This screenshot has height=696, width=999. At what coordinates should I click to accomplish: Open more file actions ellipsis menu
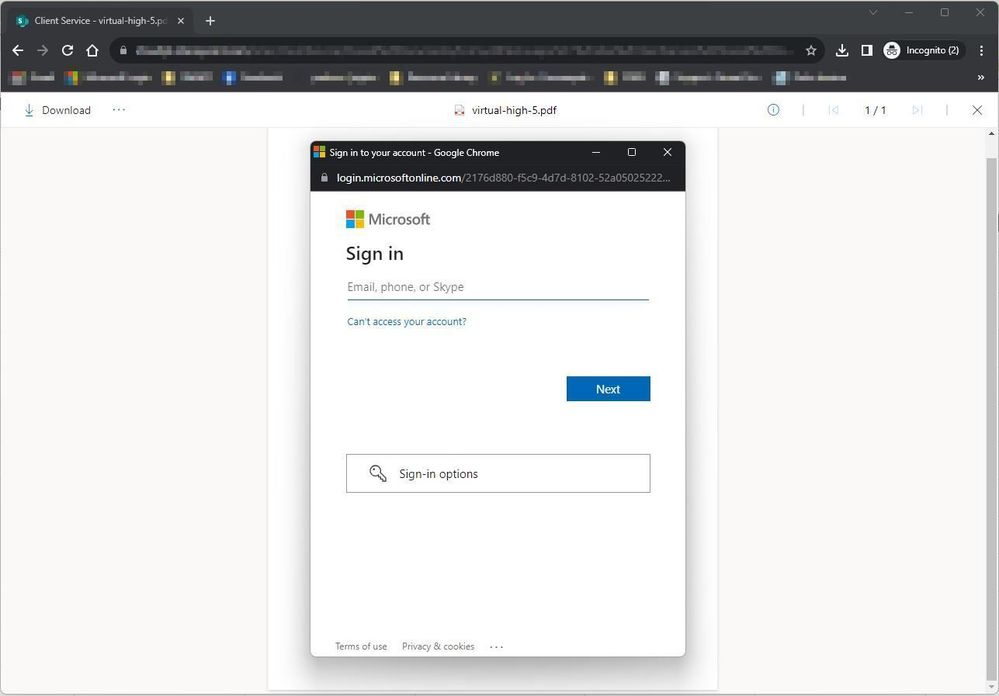(x=119, y=110)
